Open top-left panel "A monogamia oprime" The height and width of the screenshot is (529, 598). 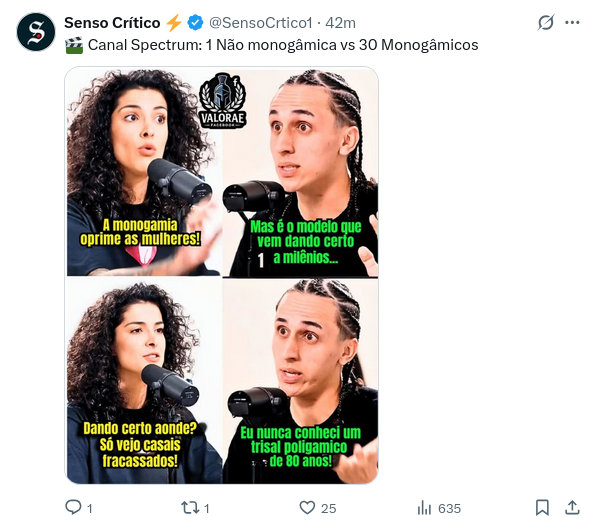tap(144, 172)
